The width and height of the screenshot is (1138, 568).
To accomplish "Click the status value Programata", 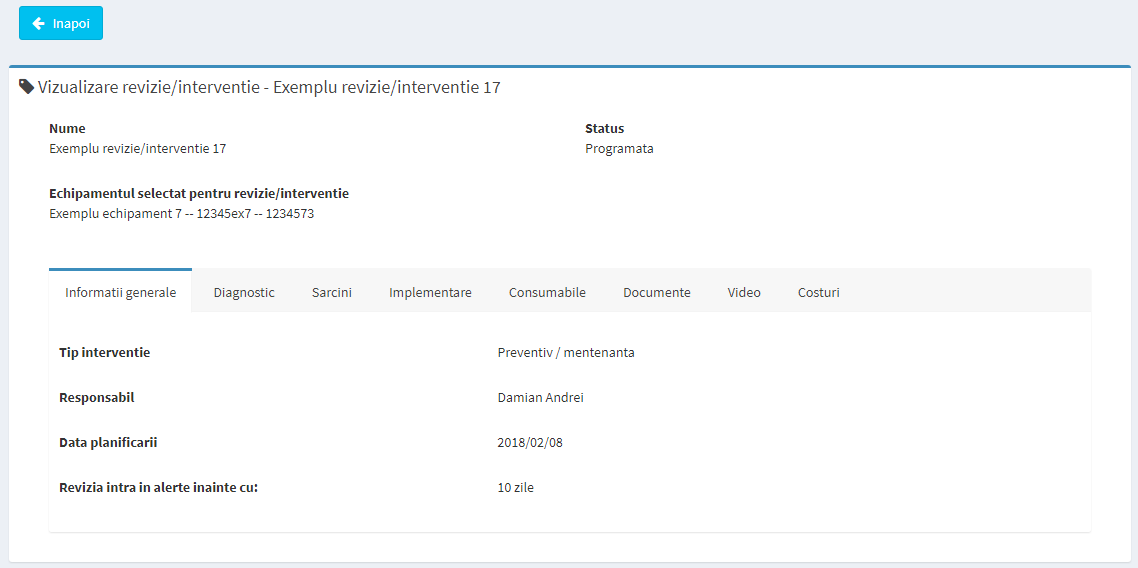I will [x=619, y=149].
